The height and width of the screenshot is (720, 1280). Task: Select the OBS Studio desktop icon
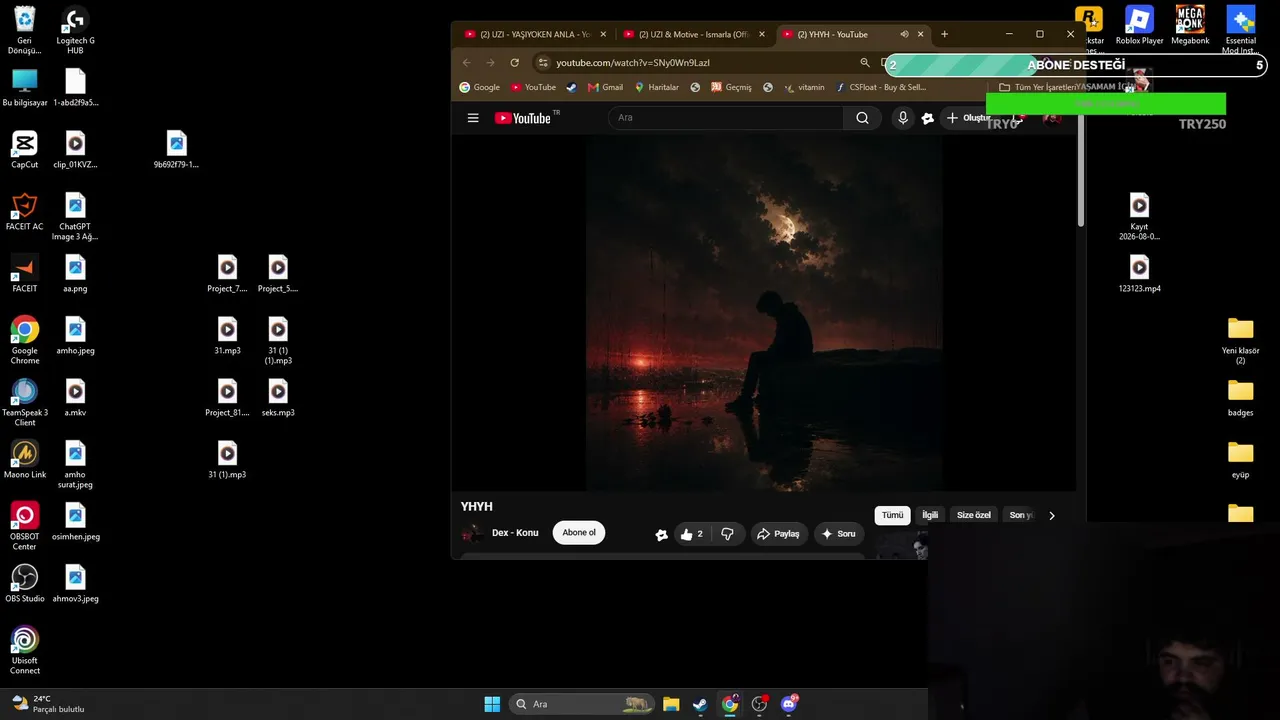click(x=25, y=584)
